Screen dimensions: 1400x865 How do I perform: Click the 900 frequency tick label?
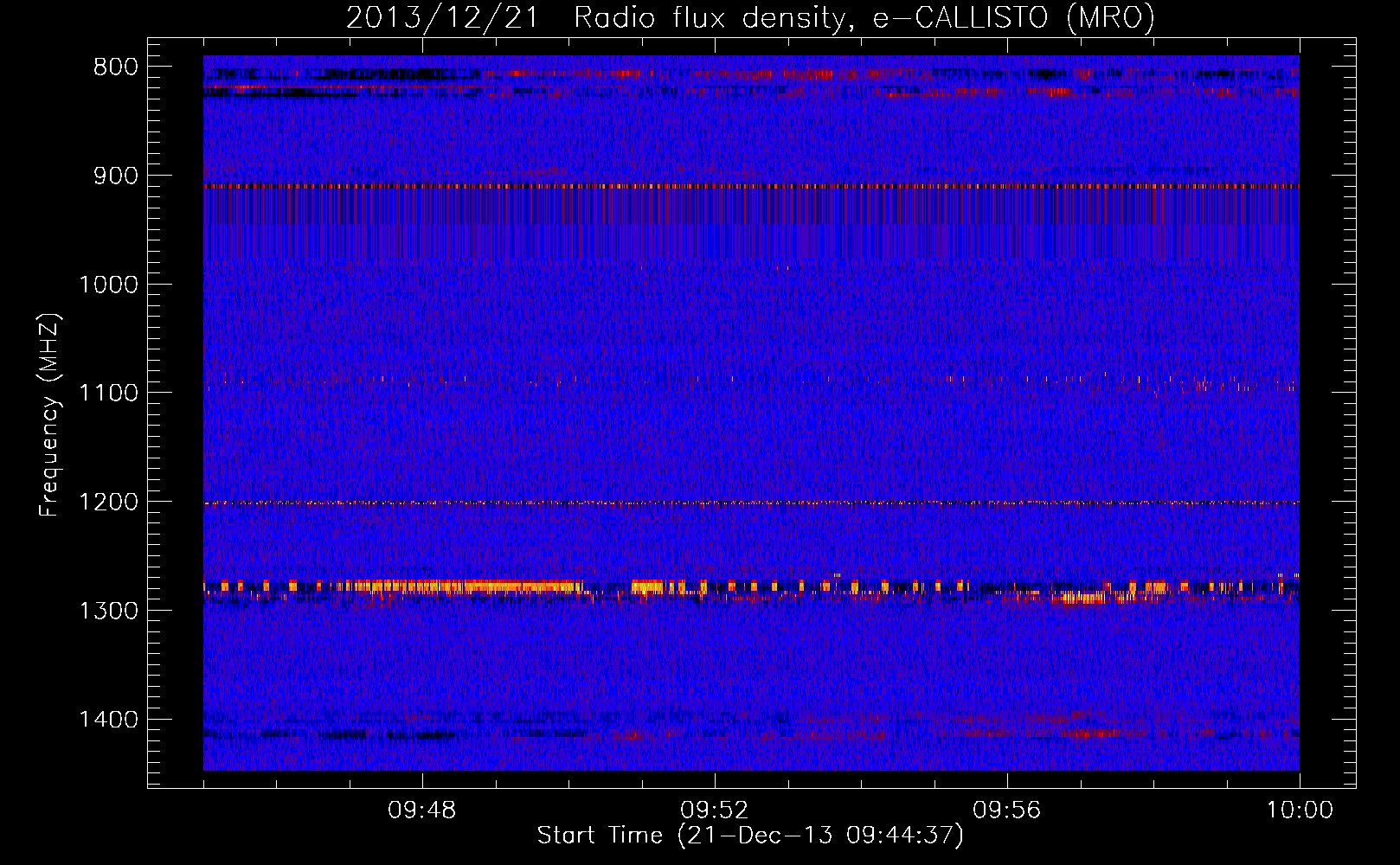pos(116,176)
